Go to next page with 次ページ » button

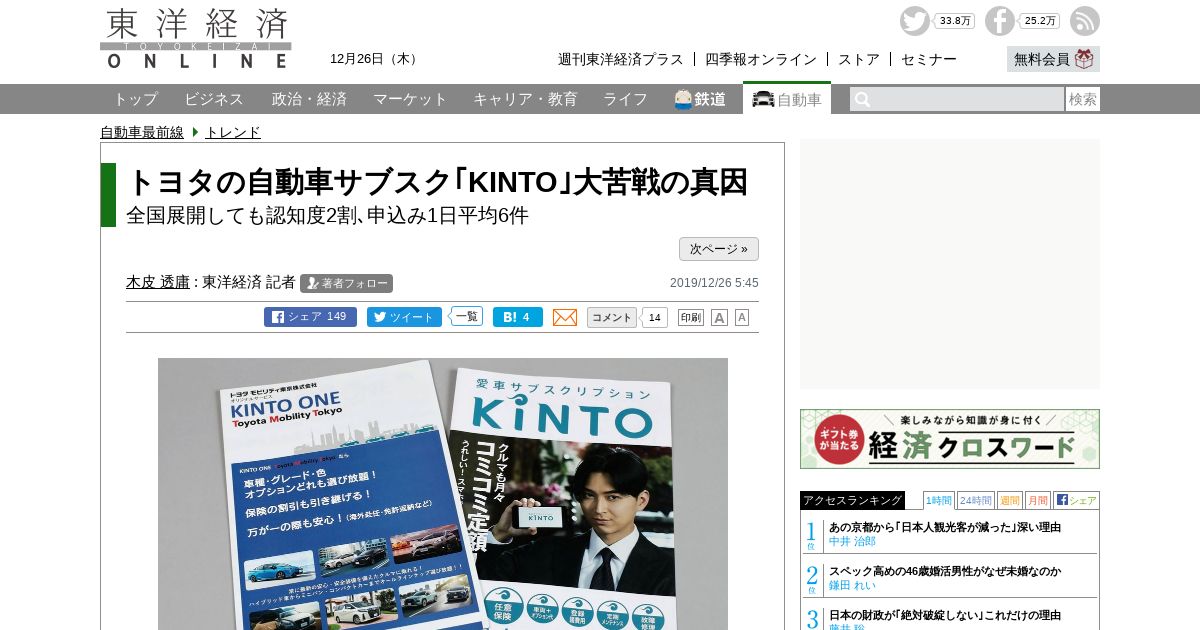click(719, 249)
